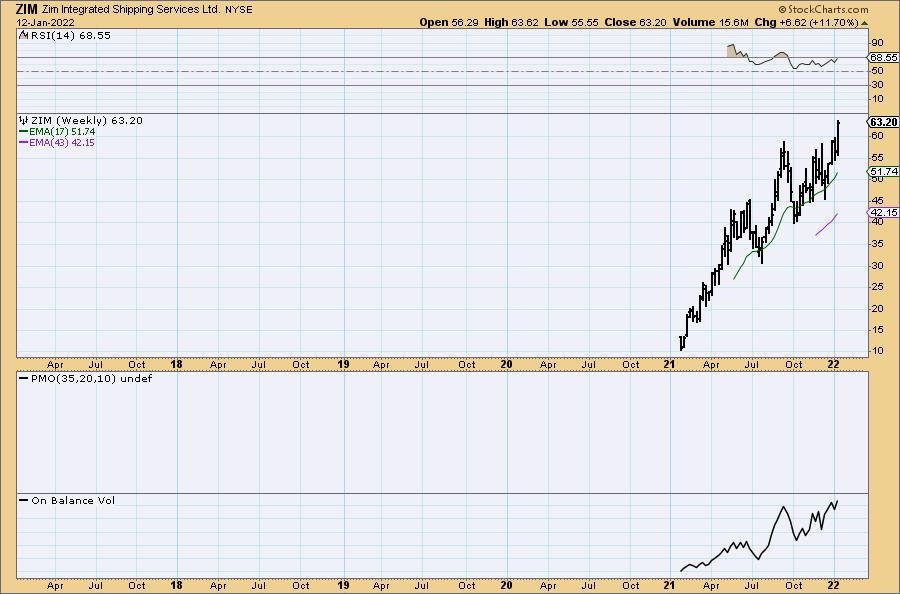Click year 22 on axis below On Balance Vol

833,585
